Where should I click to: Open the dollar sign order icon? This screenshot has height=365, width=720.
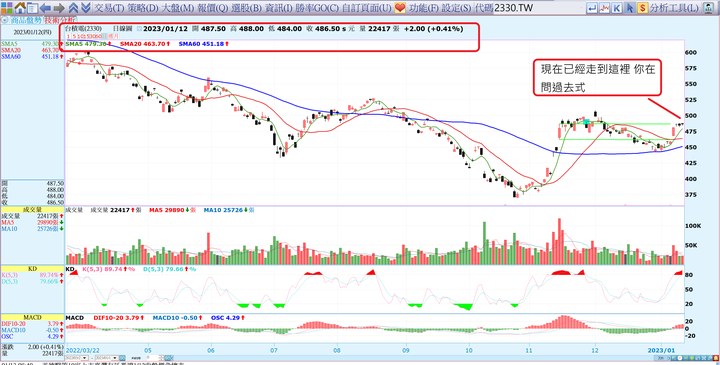(642, 8)
